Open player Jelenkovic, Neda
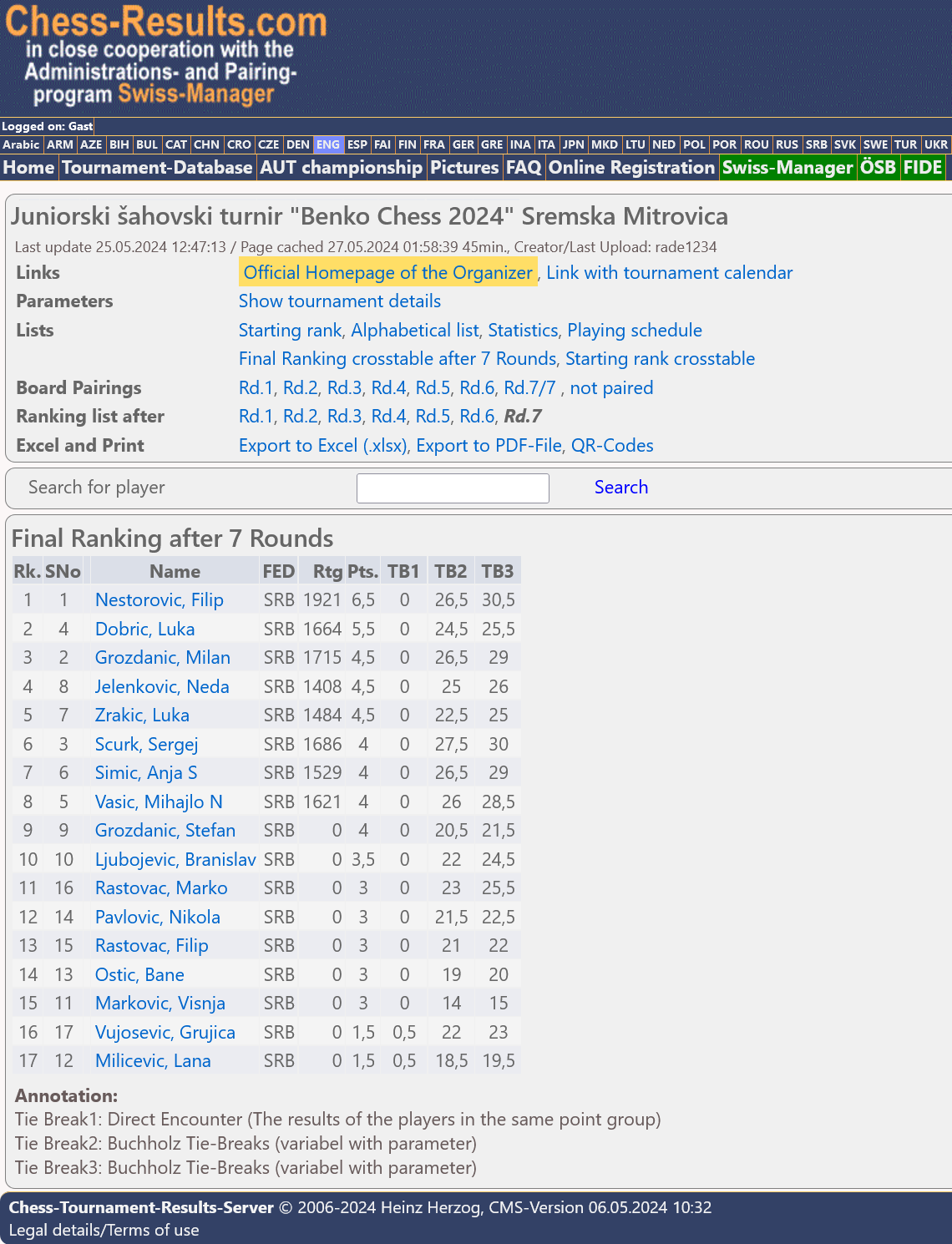Image resolution: width=952 pixels, height=1244 pixels. 162,686
